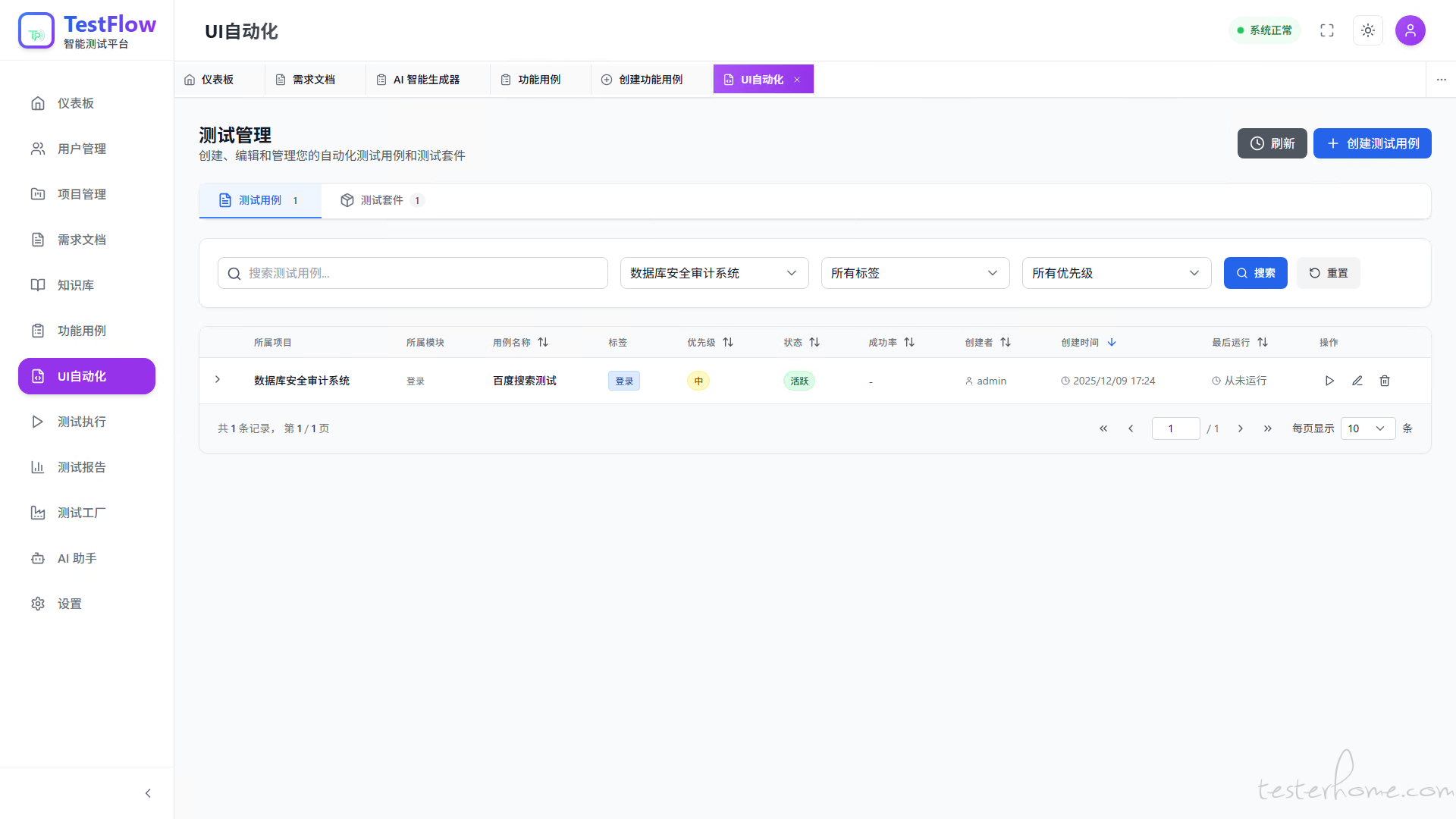Run the 百度搜索测试 test case
Viewport: 1456px width, 819px height.
tap(1329, 381)
